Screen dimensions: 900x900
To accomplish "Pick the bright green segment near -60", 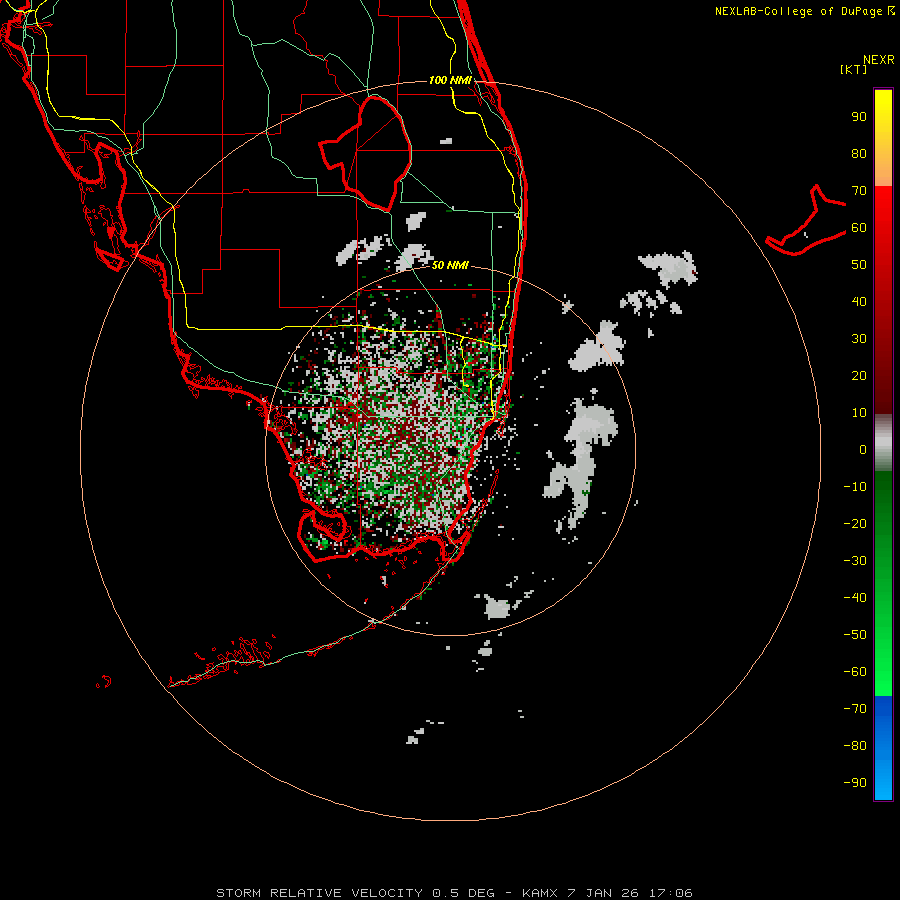I will coord(883,672).
